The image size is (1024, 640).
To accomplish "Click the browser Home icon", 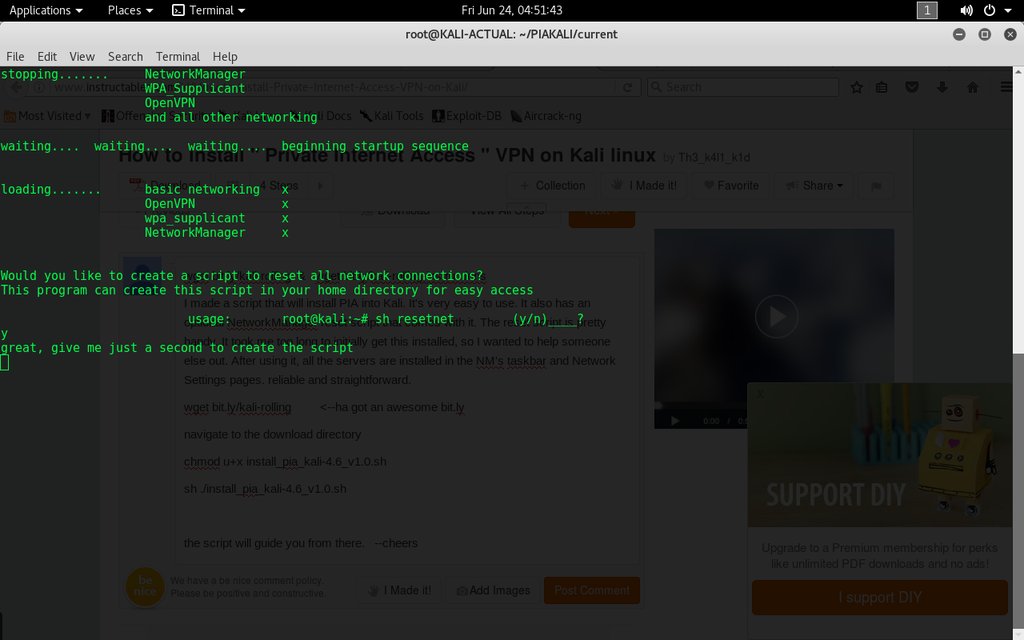I will (972, 88).
